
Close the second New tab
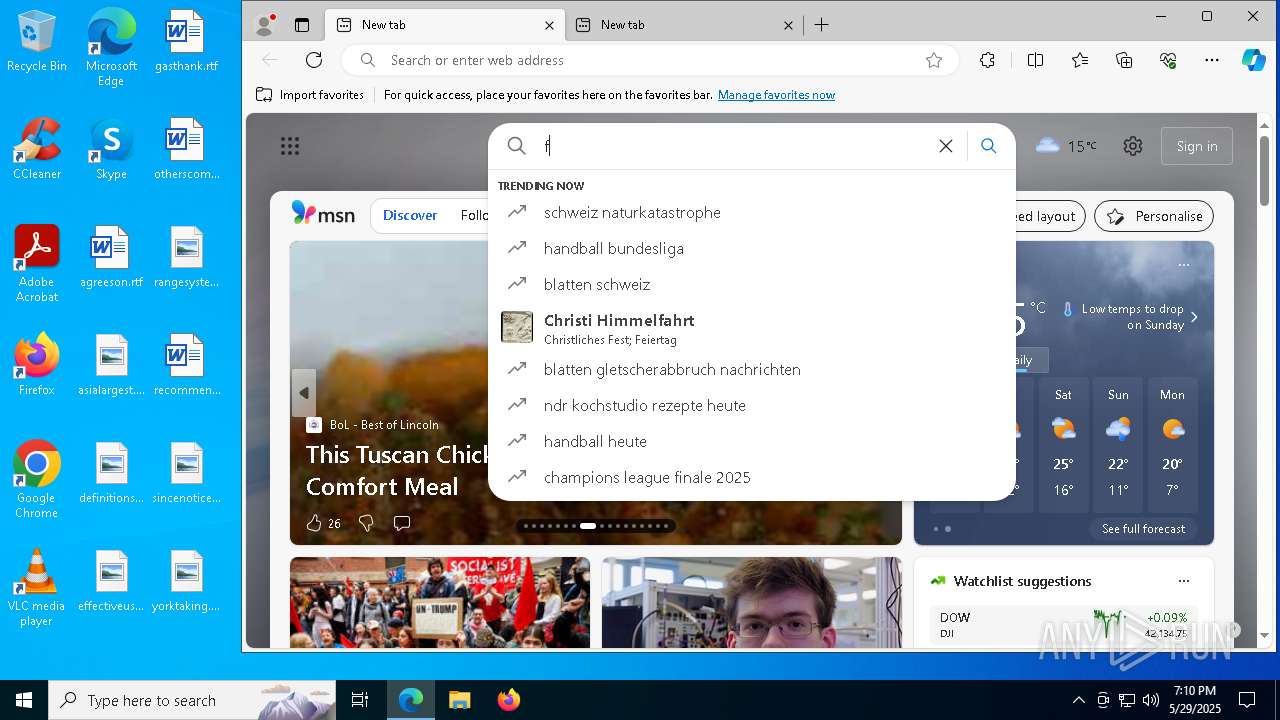(x=788, y=25)
